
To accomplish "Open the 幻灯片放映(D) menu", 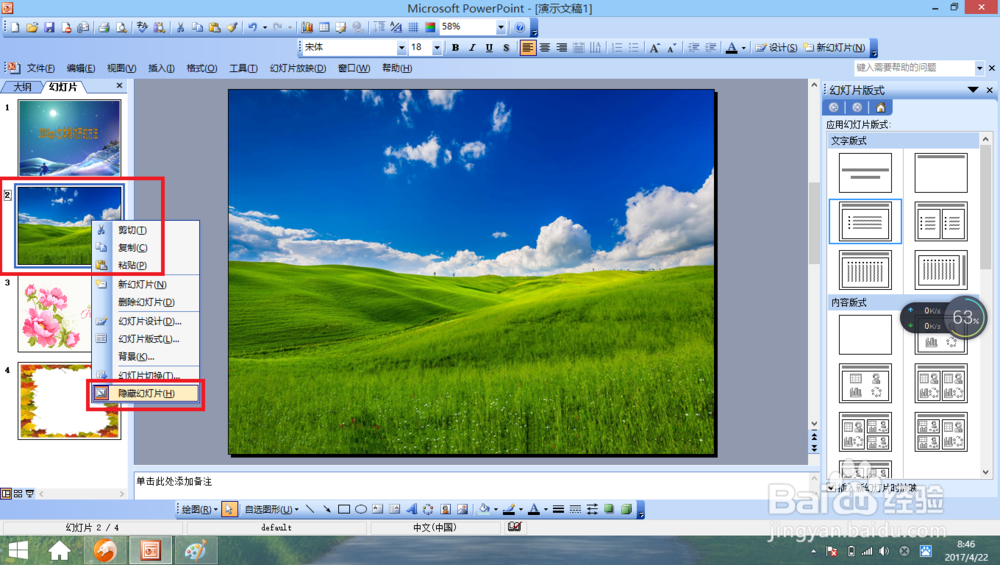I will click(x=298, y=68).
